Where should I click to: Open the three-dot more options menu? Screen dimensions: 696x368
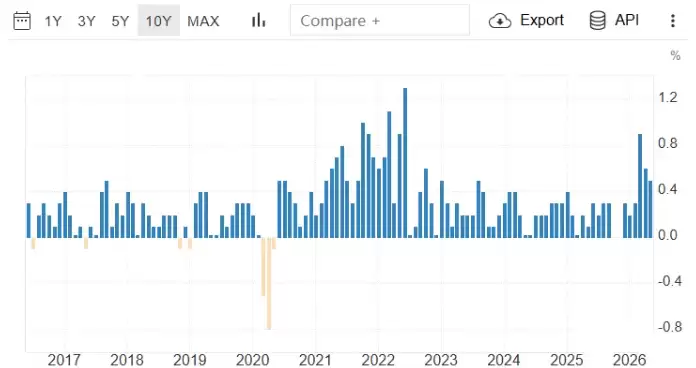coord(673,21)
